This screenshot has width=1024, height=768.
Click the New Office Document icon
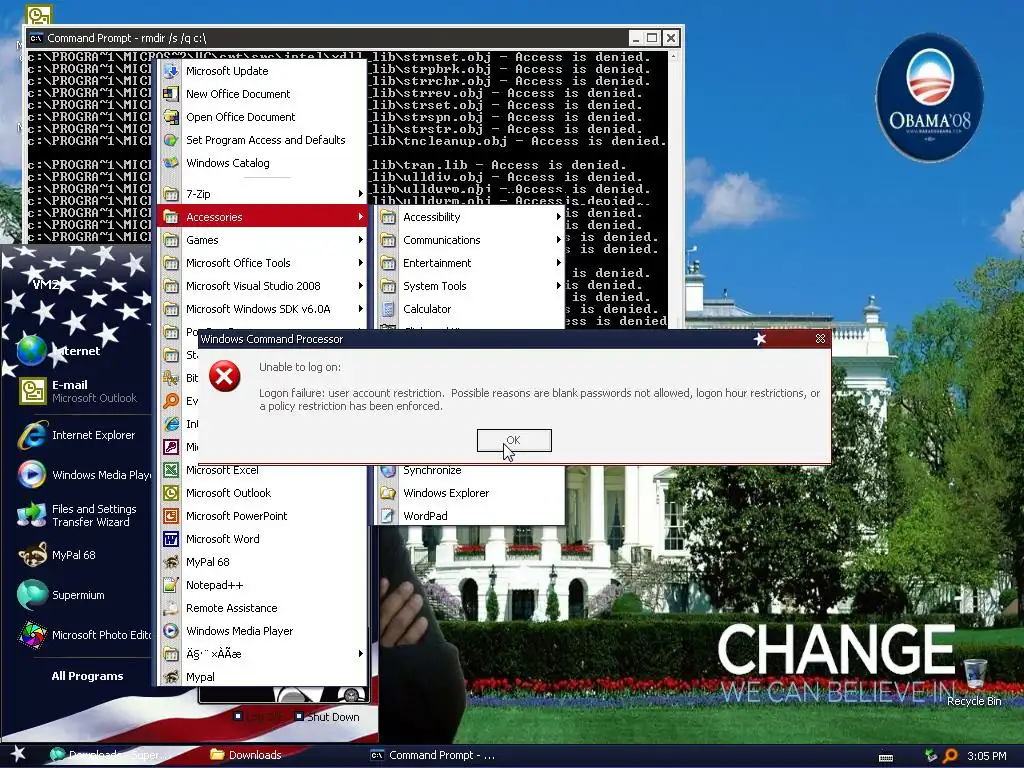pos(170,94)
